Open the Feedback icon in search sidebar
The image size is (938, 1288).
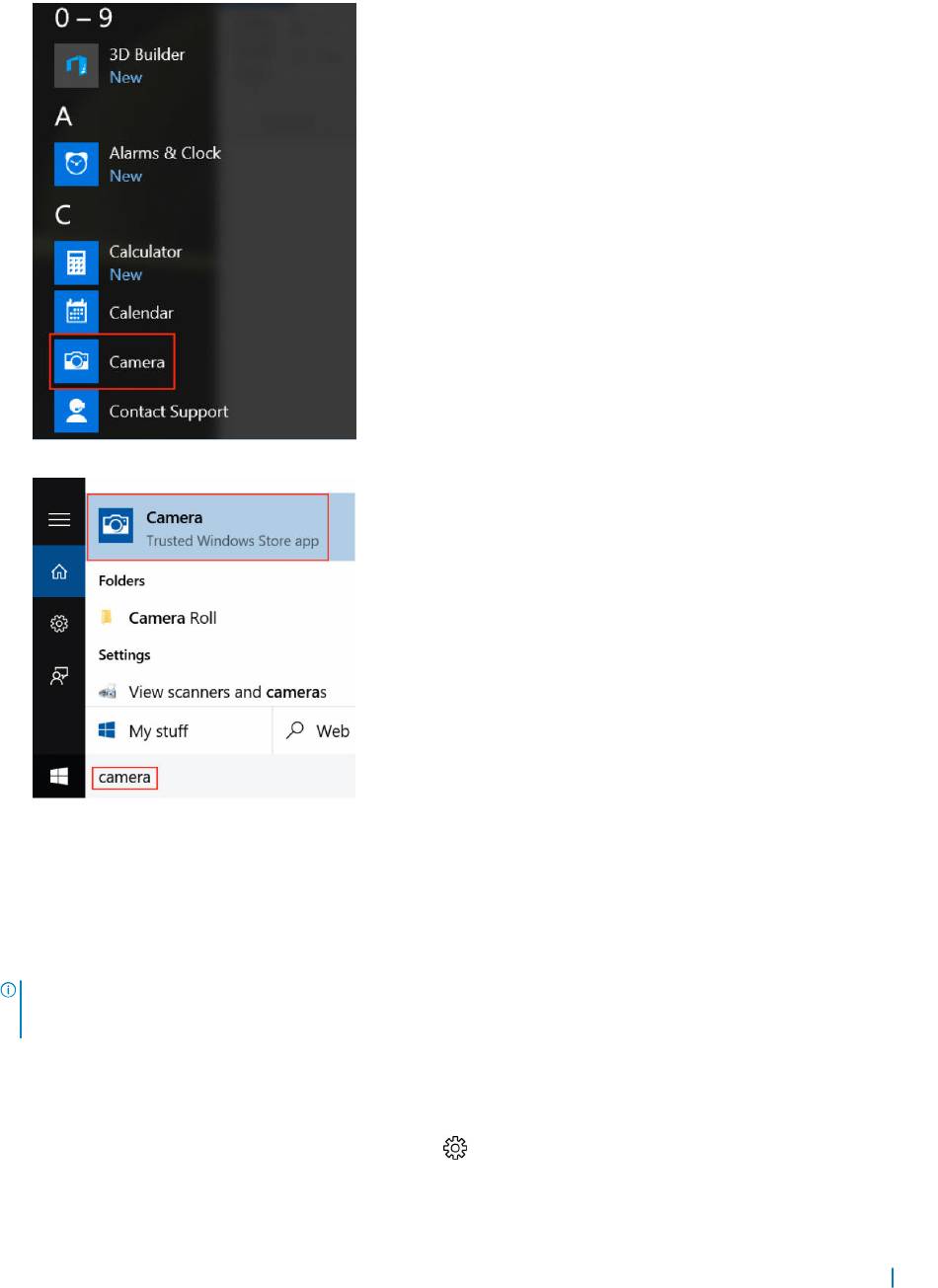pyautogui.click(x=59, y=676)
